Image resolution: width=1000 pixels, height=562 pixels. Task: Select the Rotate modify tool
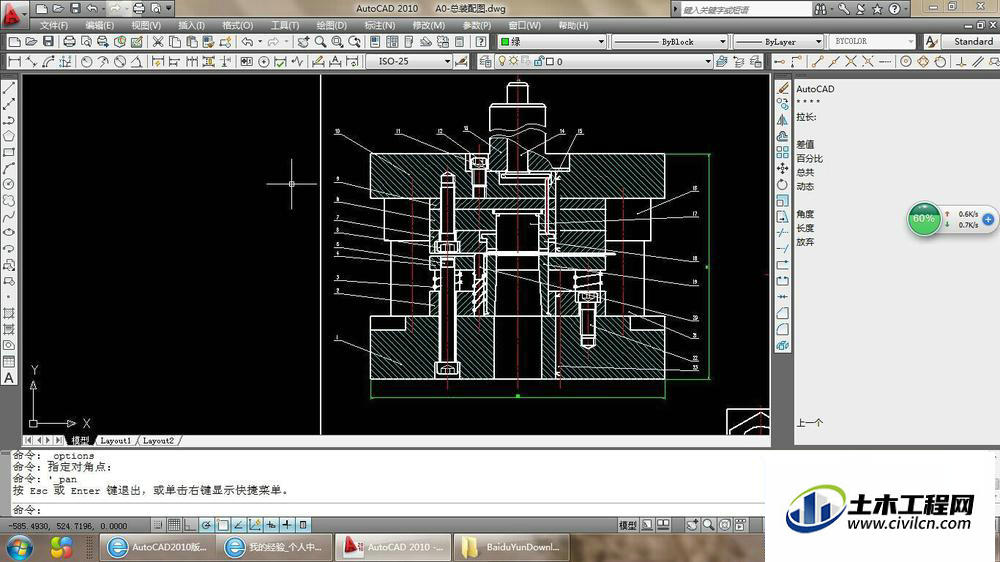click(783, 184)
